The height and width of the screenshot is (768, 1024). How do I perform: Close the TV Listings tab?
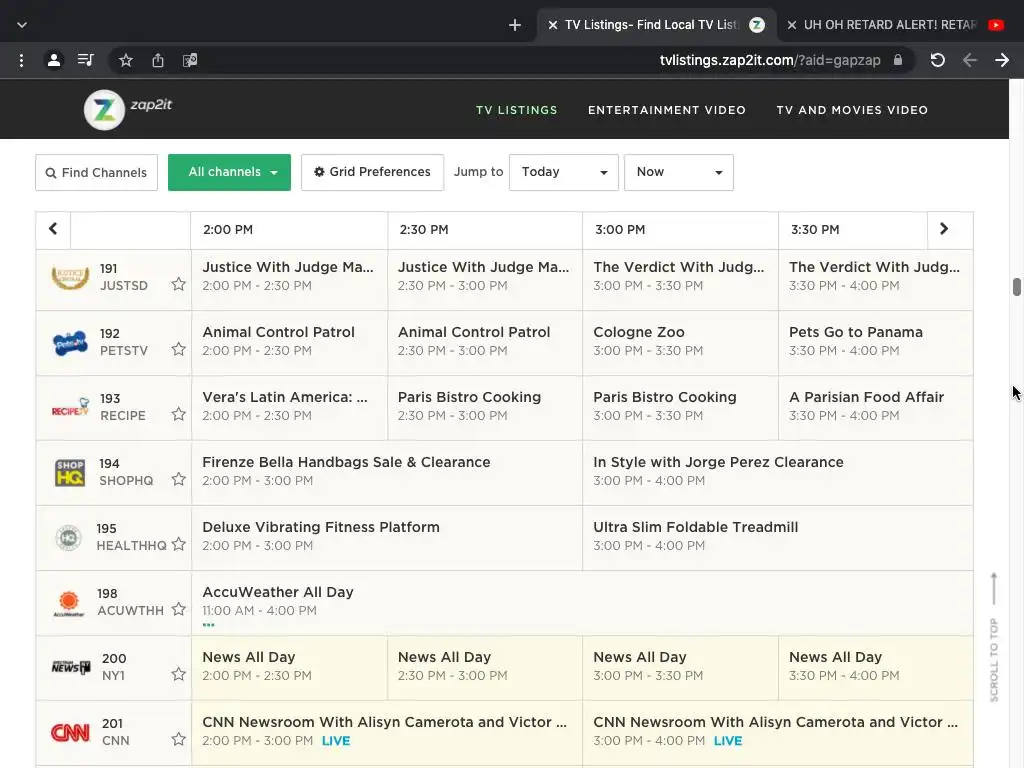click(552, 25)
